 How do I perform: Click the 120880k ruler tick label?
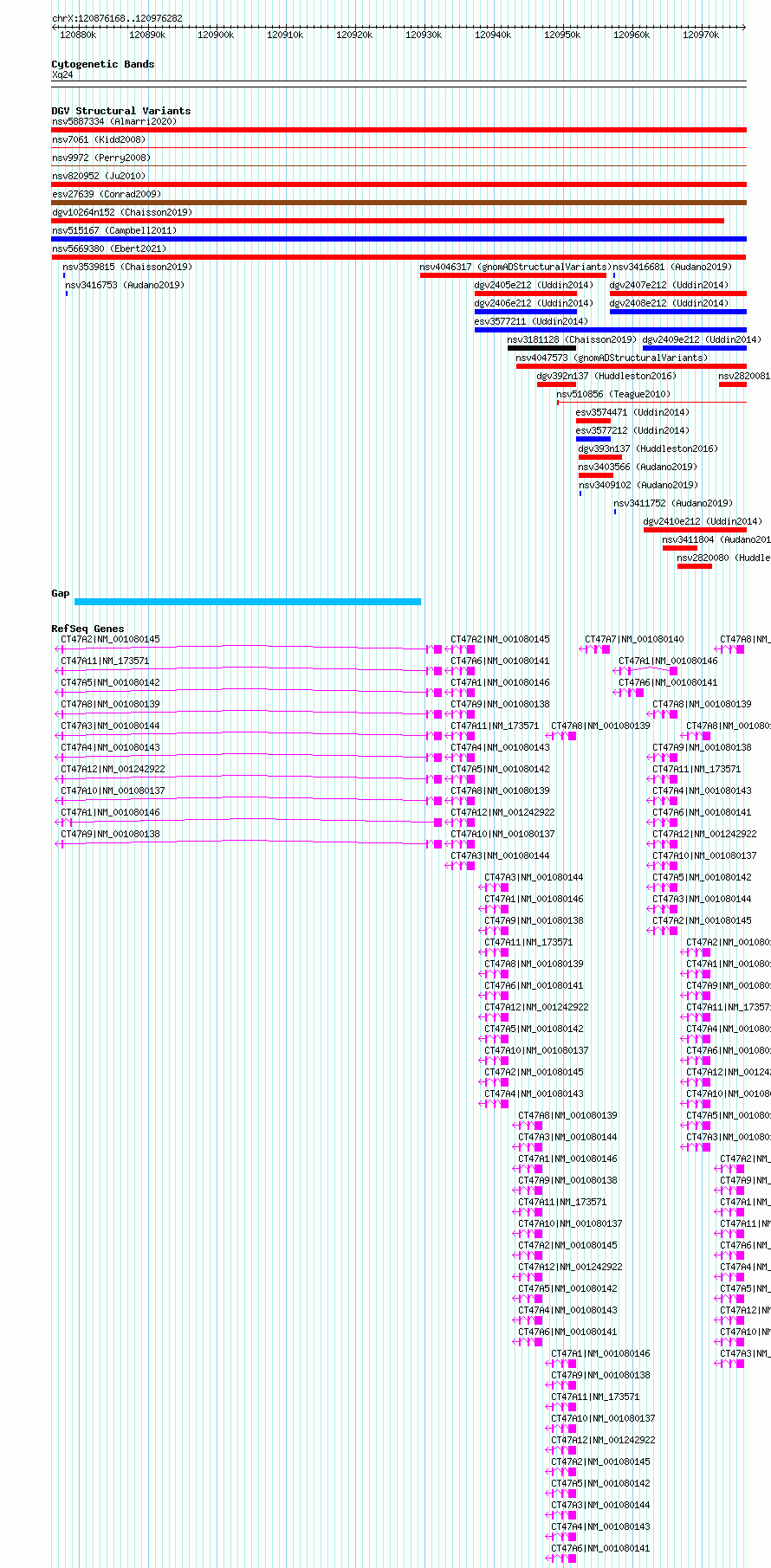(78, 35)
